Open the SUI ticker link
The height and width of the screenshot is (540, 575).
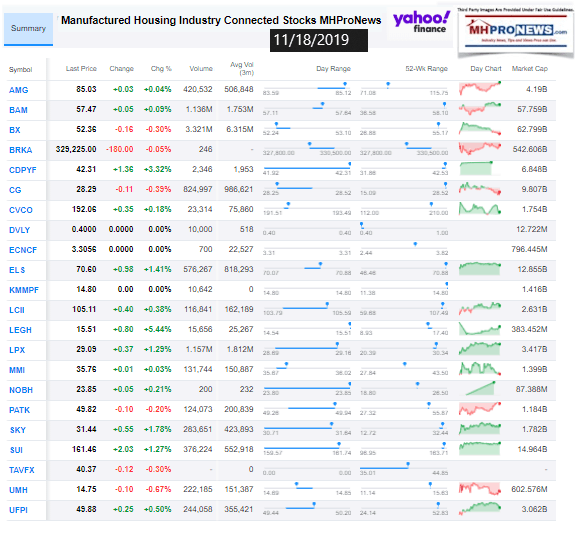(x=16, y=450)
